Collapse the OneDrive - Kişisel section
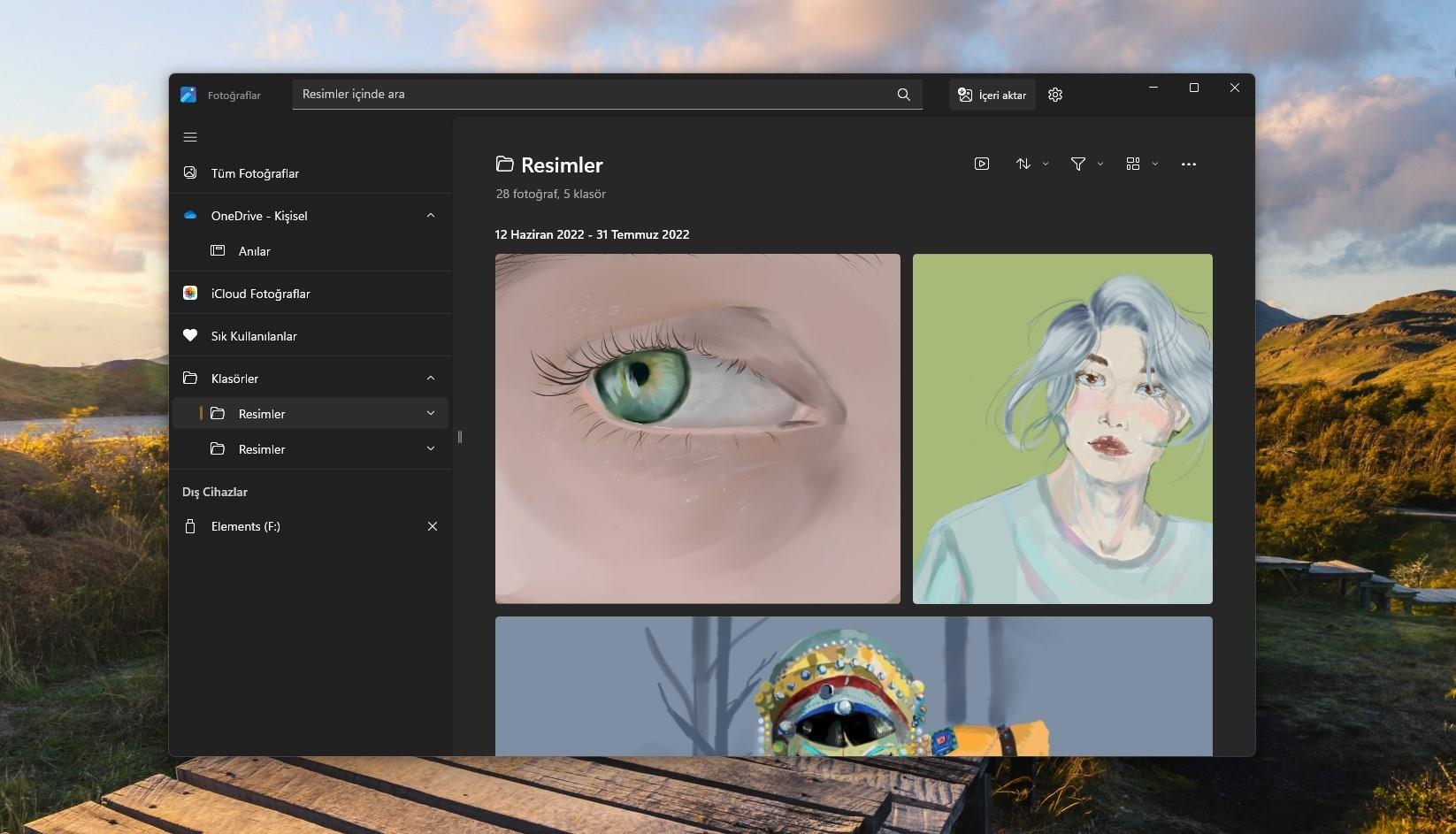 pyautogui.click(x=431, y=215)
